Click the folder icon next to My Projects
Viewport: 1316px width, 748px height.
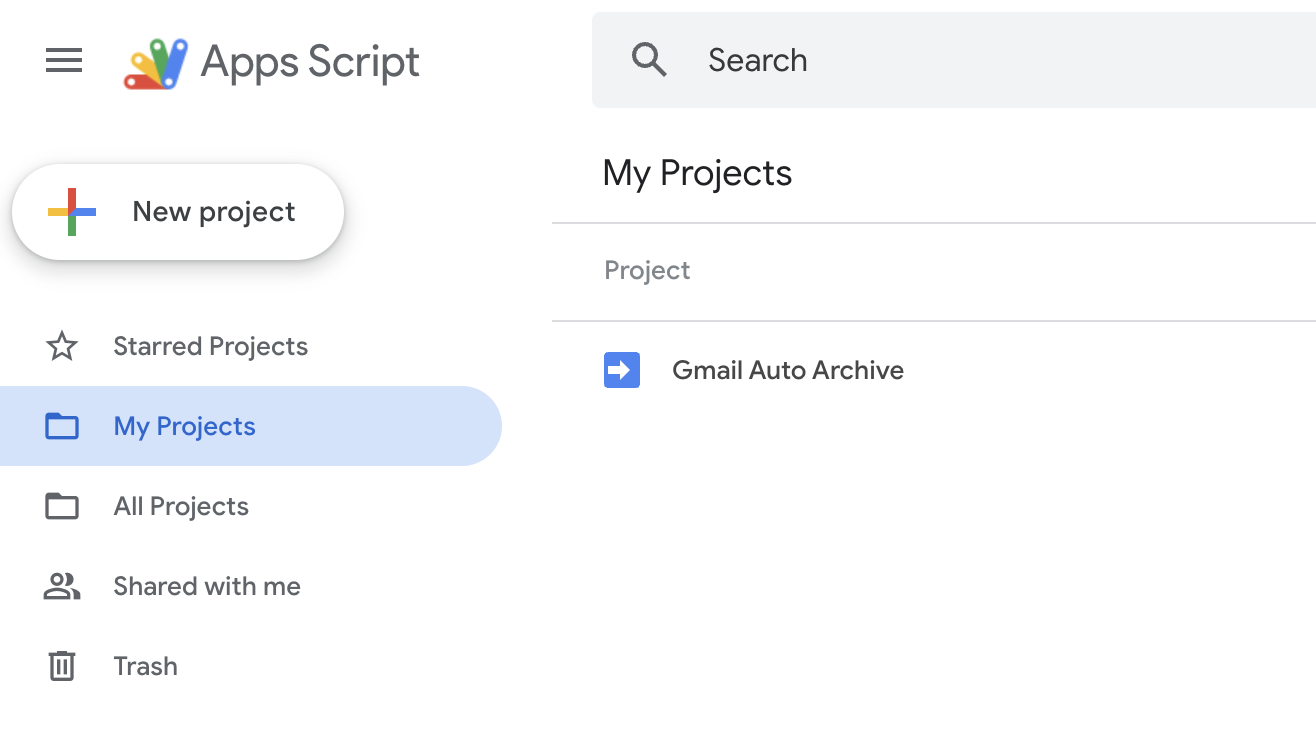(62, 426)
